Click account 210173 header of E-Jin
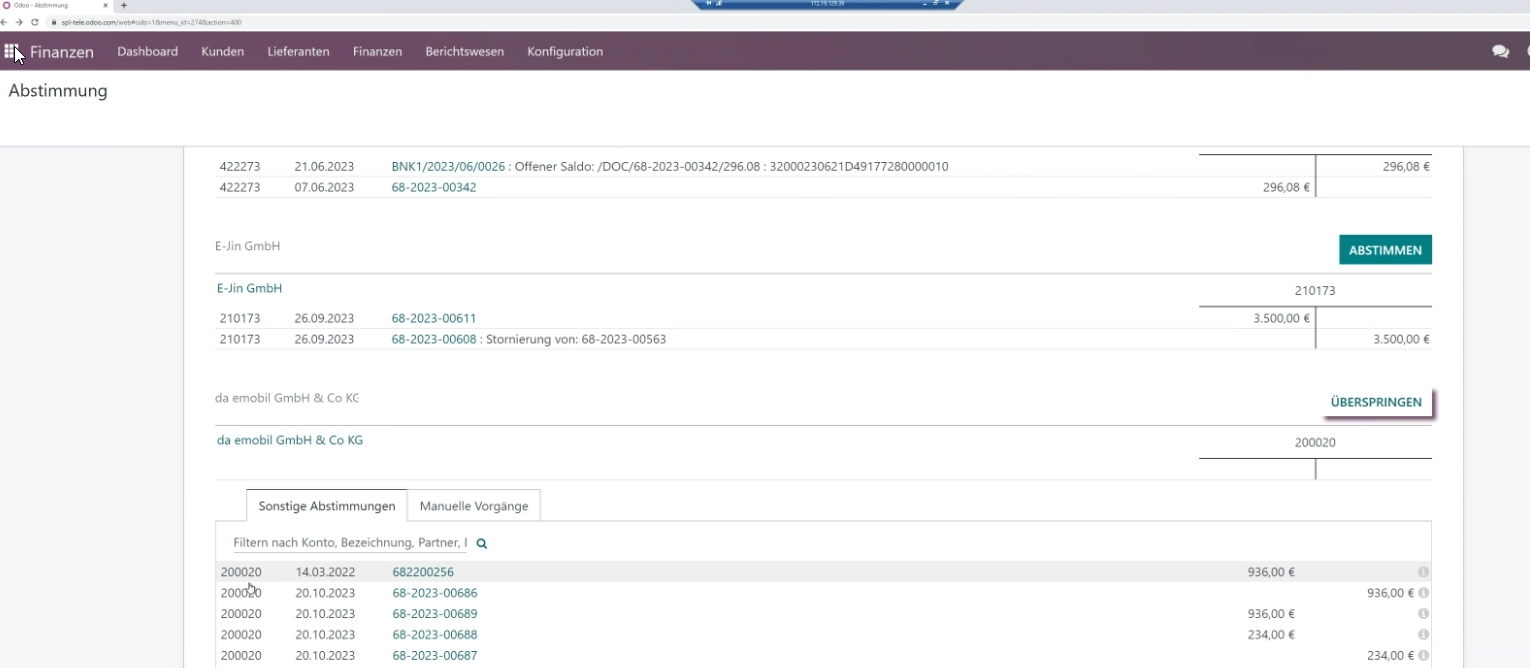The height and width of the screenshot is (668, 1530). pyautogui.click(x=1315, y=291)
